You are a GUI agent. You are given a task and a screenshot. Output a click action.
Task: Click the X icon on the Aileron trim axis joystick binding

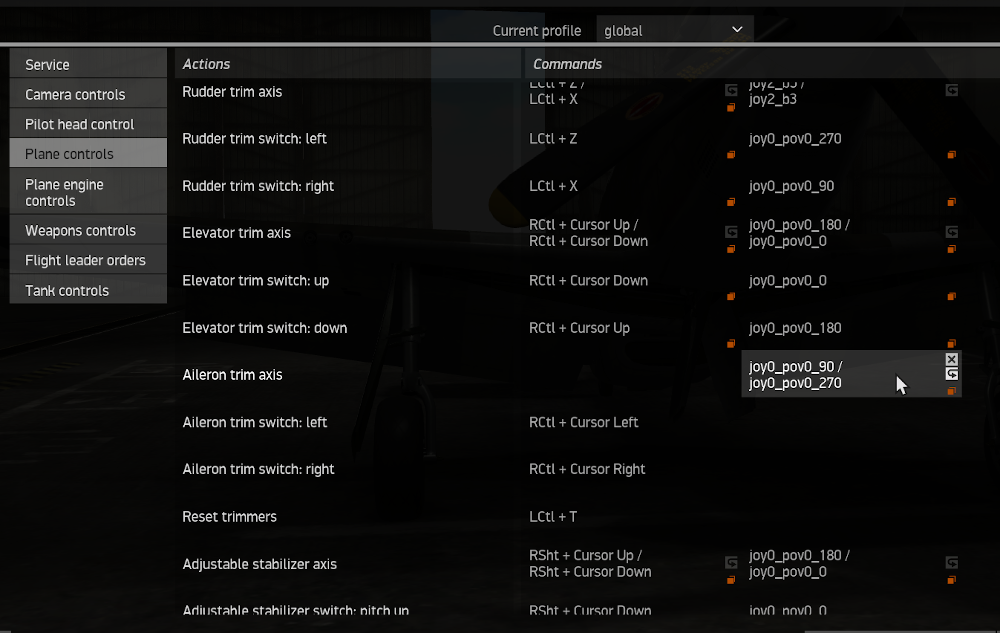click(x=952, y=359)
